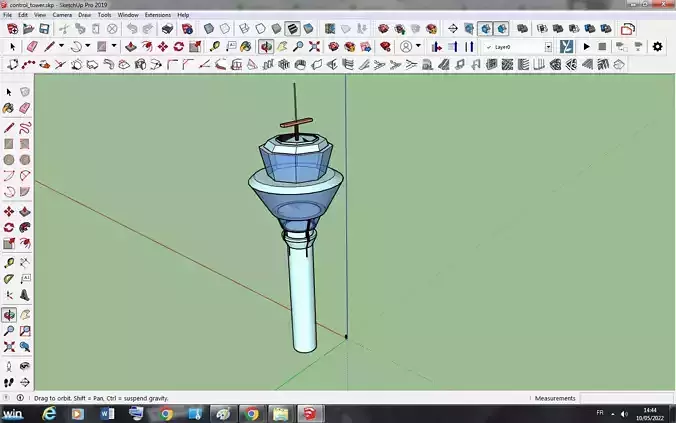Activate the Circle tool
Image resolution: width=676 pixels, height=423 pixels.
[9, 160]
